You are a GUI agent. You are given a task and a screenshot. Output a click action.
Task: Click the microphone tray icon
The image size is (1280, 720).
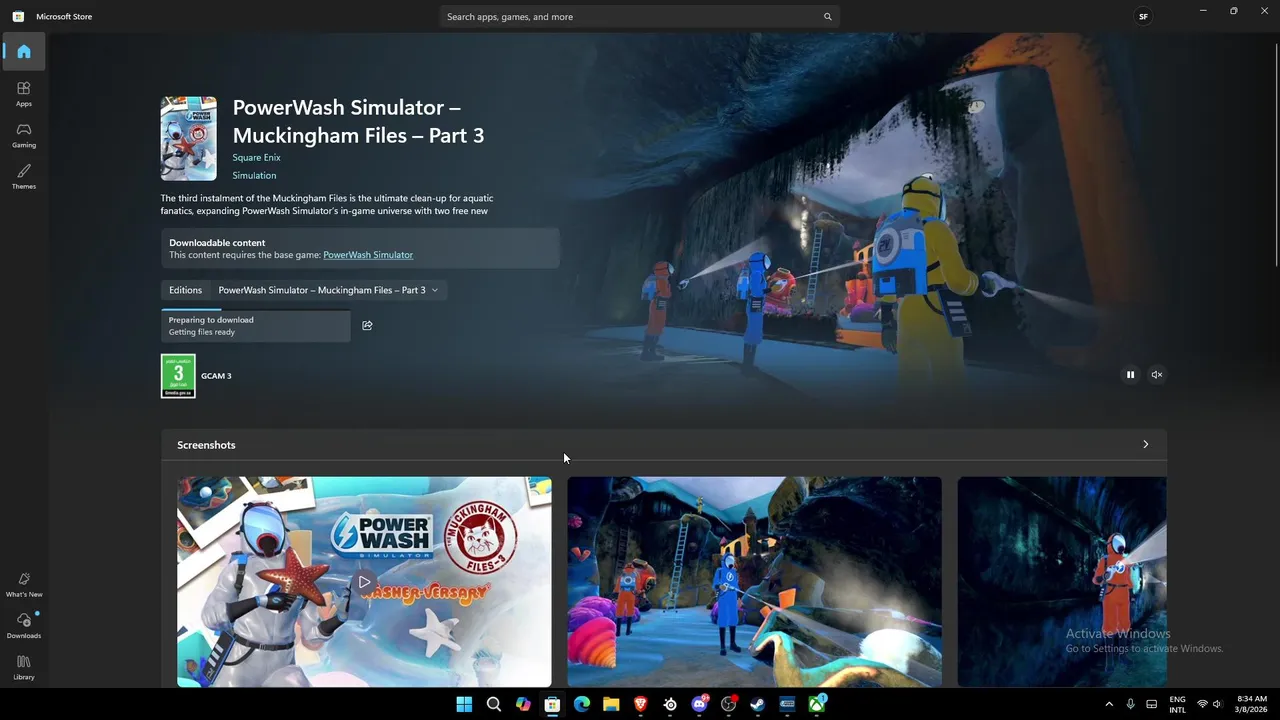pyautogui.click(x=1131, y=704)
